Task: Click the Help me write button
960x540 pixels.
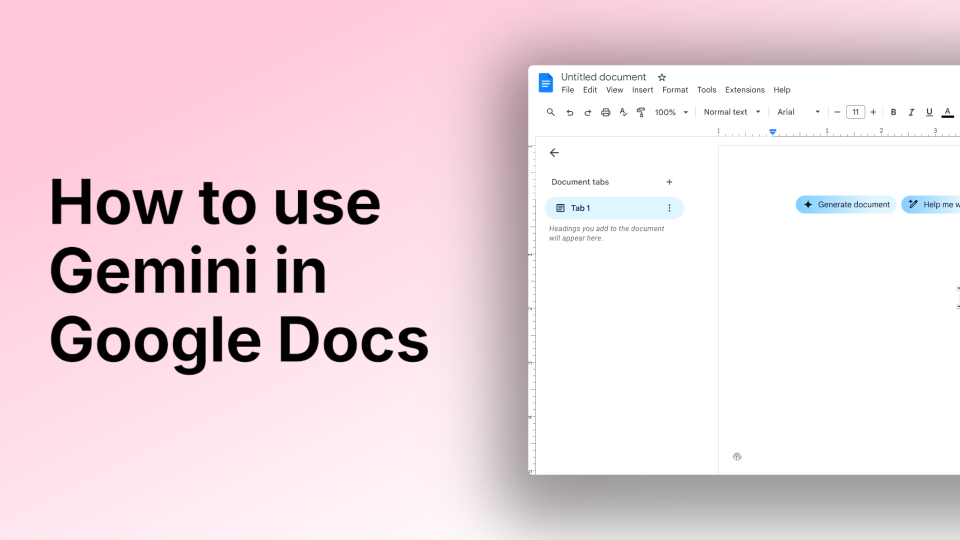Action: tap(931, 204)
